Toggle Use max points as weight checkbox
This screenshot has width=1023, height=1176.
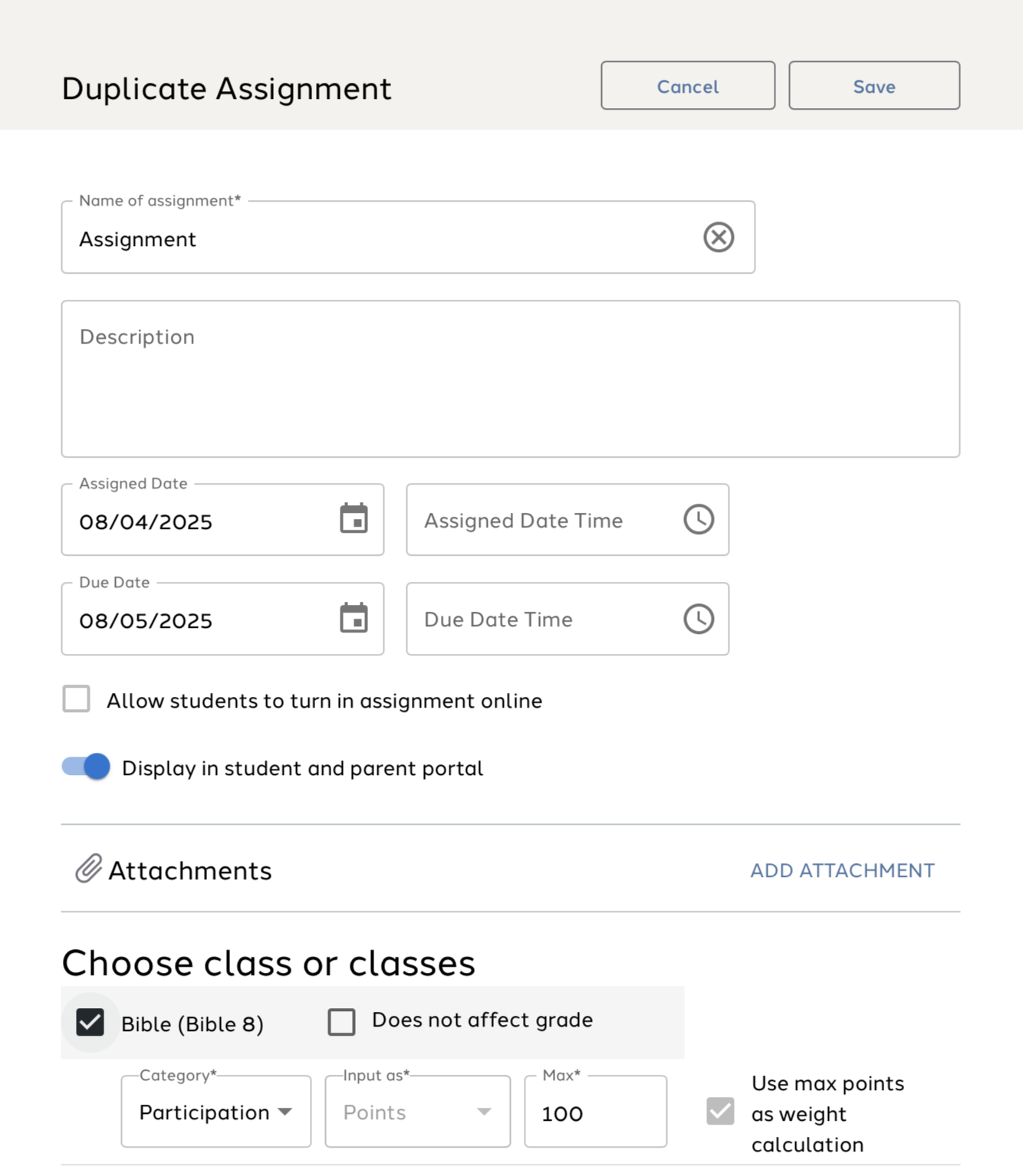tap(720, 1111)
